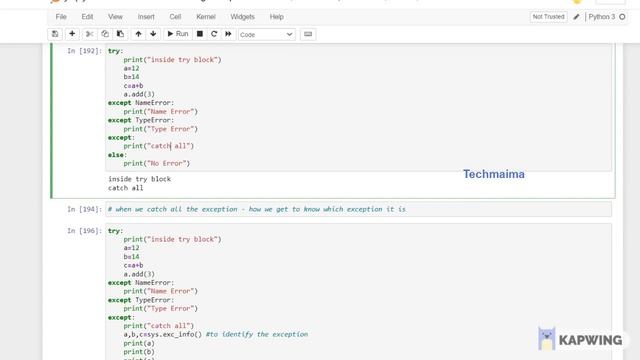
Task: Click line a.add(3) in cell 192
Action: pyautogui.click(x=139, y=94)
